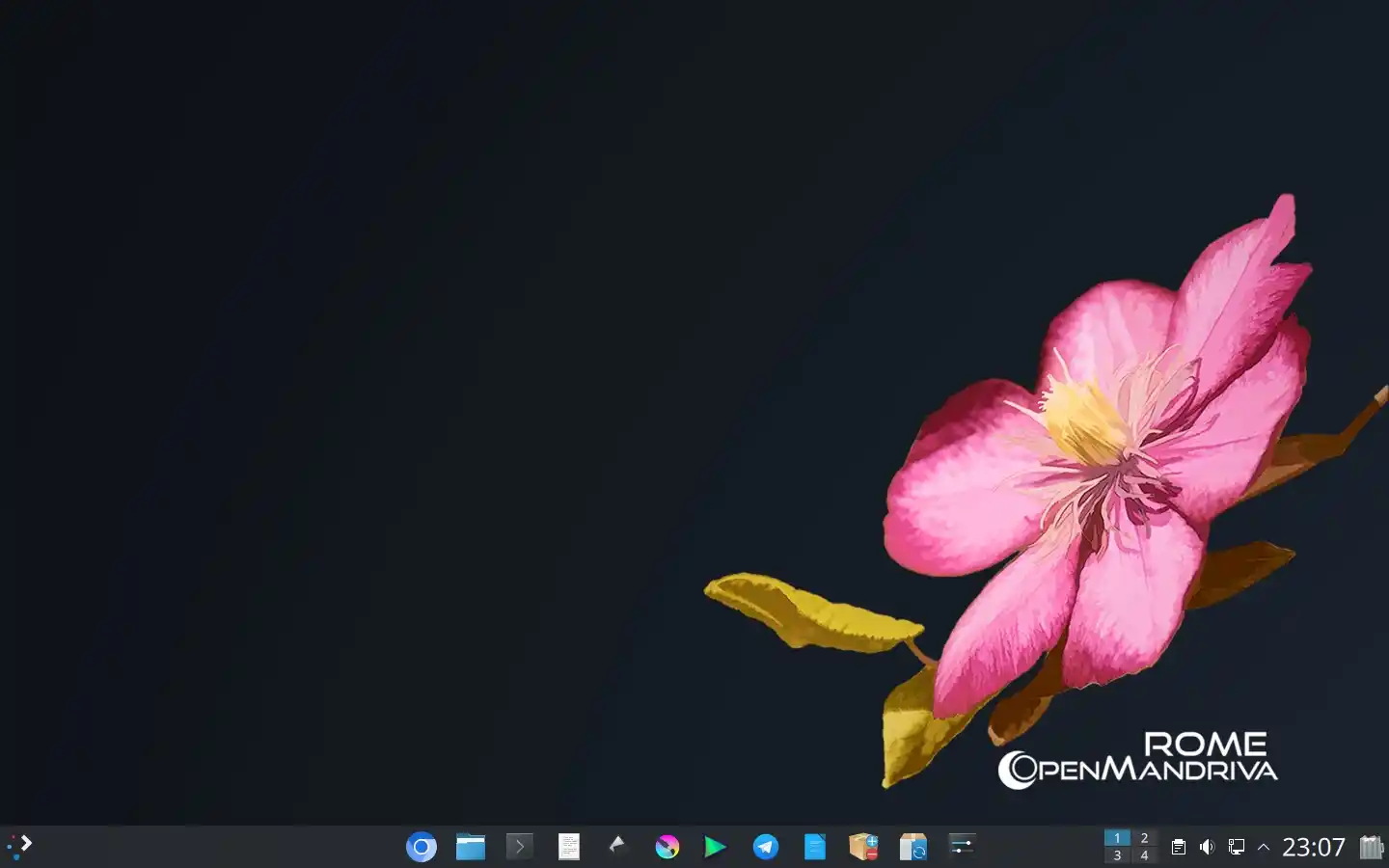Expand the hidden system tray items

(1264, 847)
